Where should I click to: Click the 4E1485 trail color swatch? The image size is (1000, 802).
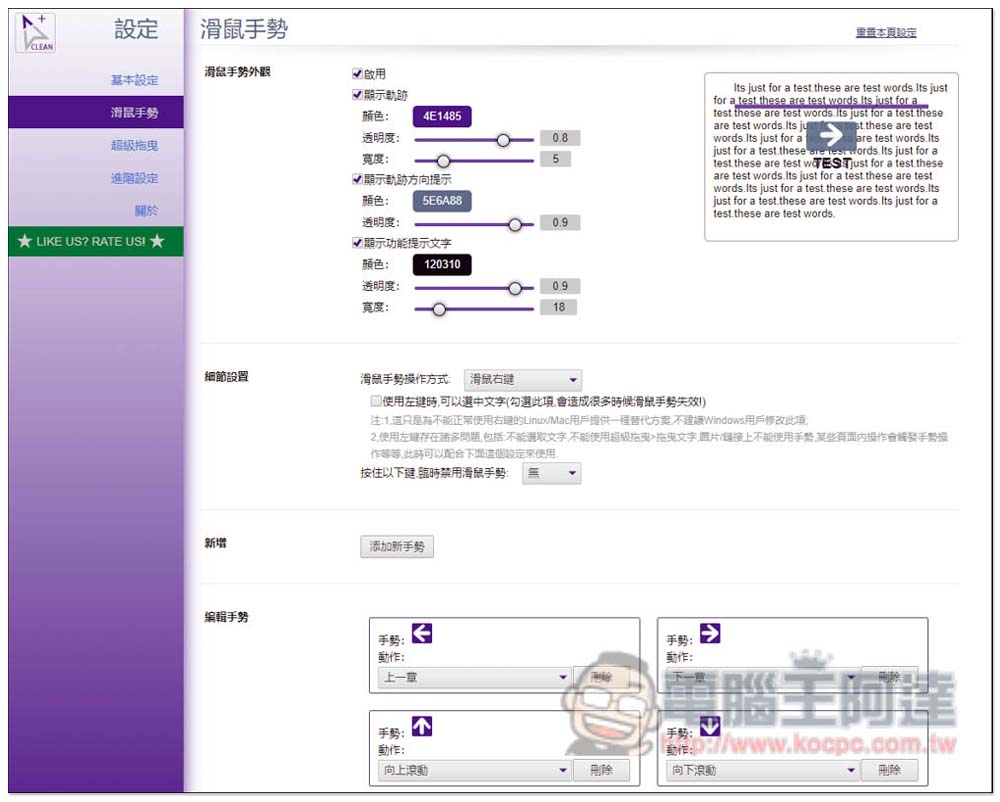point(442,117)
